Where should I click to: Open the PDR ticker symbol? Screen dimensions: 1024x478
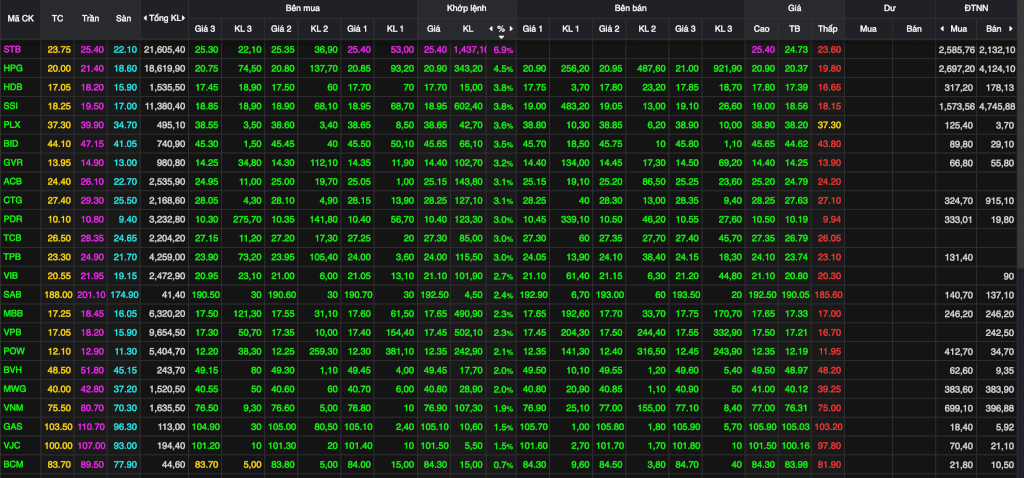point(12,219)
